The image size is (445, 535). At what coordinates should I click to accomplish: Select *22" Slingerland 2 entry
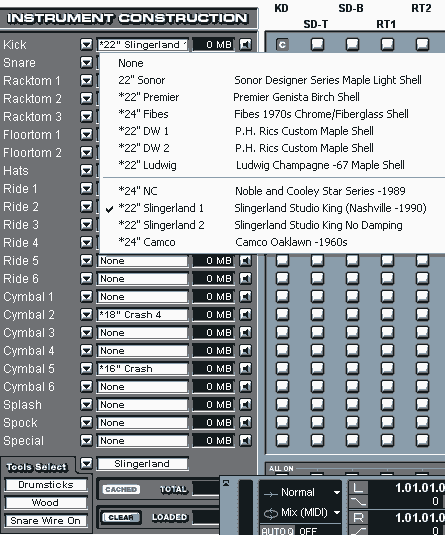[x=272, y=225]
